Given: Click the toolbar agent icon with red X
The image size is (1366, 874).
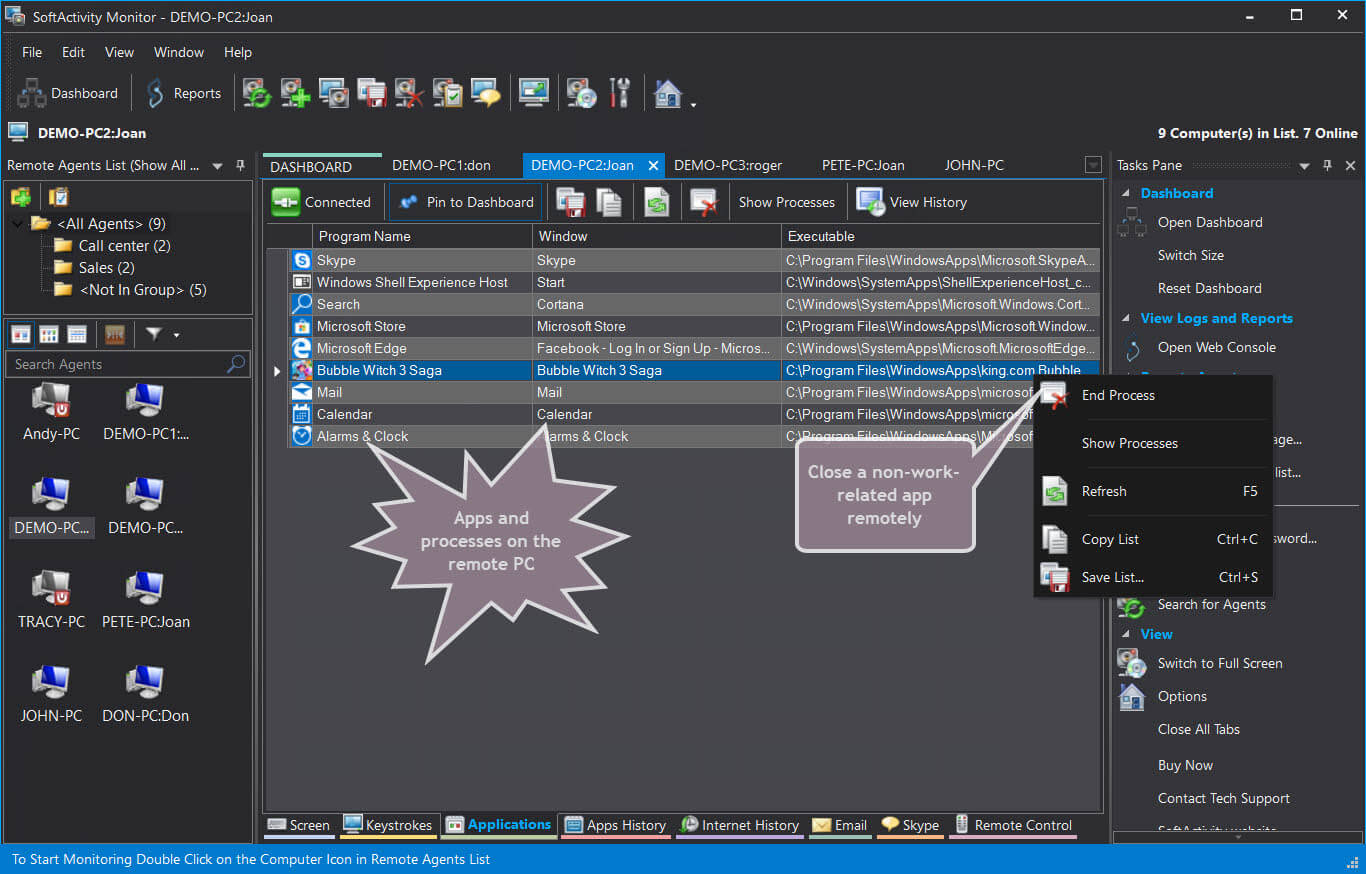Looking at the screenshot, I should [409, 93].
